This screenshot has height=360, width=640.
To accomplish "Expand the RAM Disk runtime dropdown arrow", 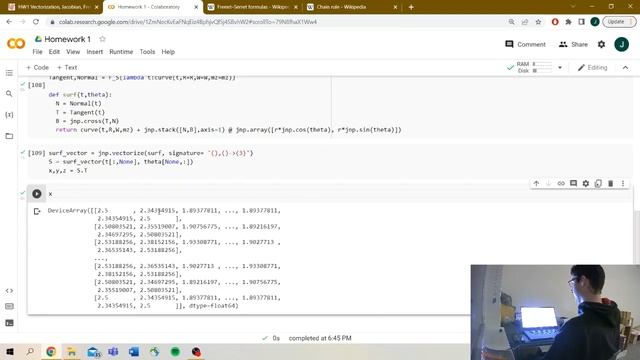I will point(560,67).
